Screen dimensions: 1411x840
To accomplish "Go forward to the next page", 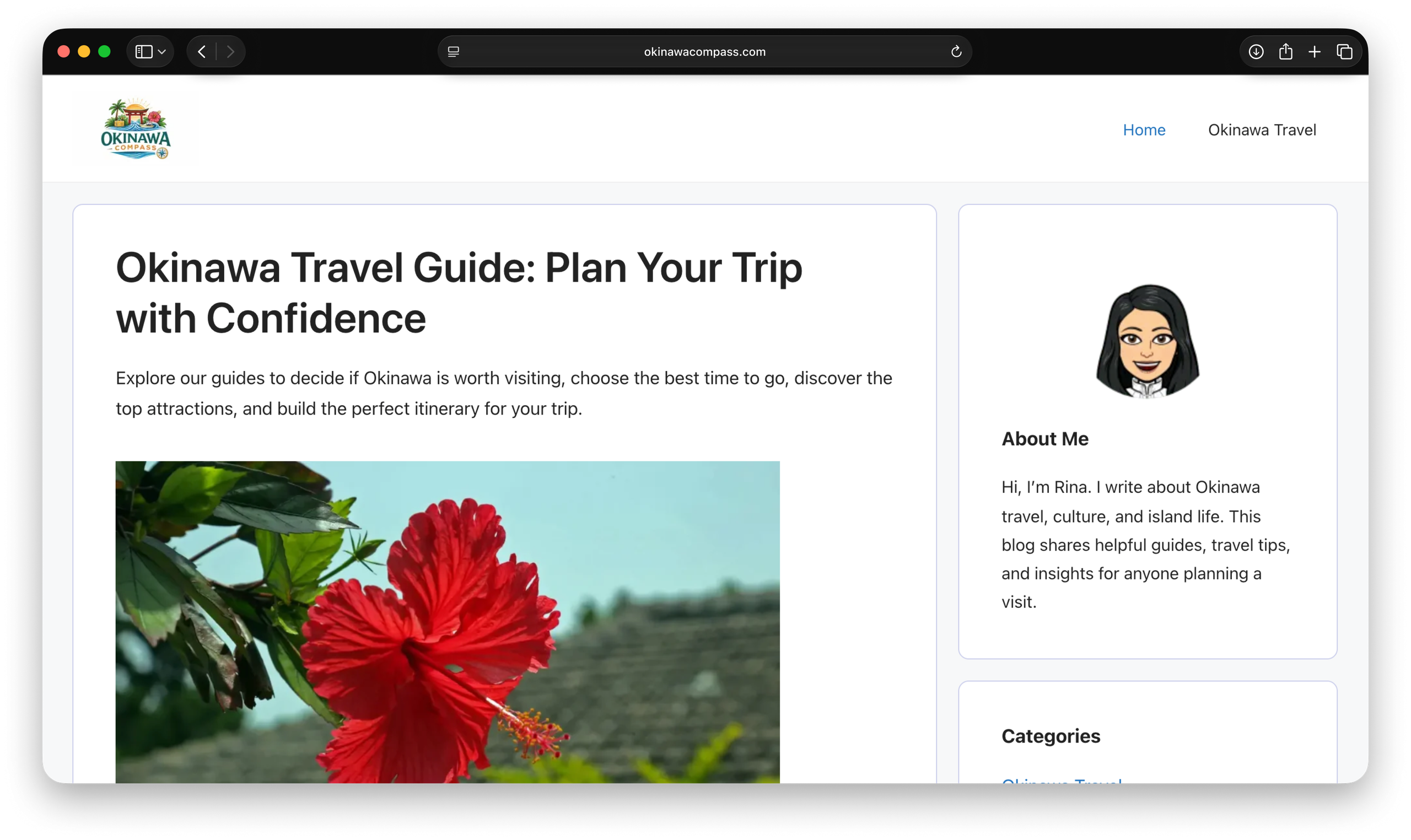I will click(230, 51).
